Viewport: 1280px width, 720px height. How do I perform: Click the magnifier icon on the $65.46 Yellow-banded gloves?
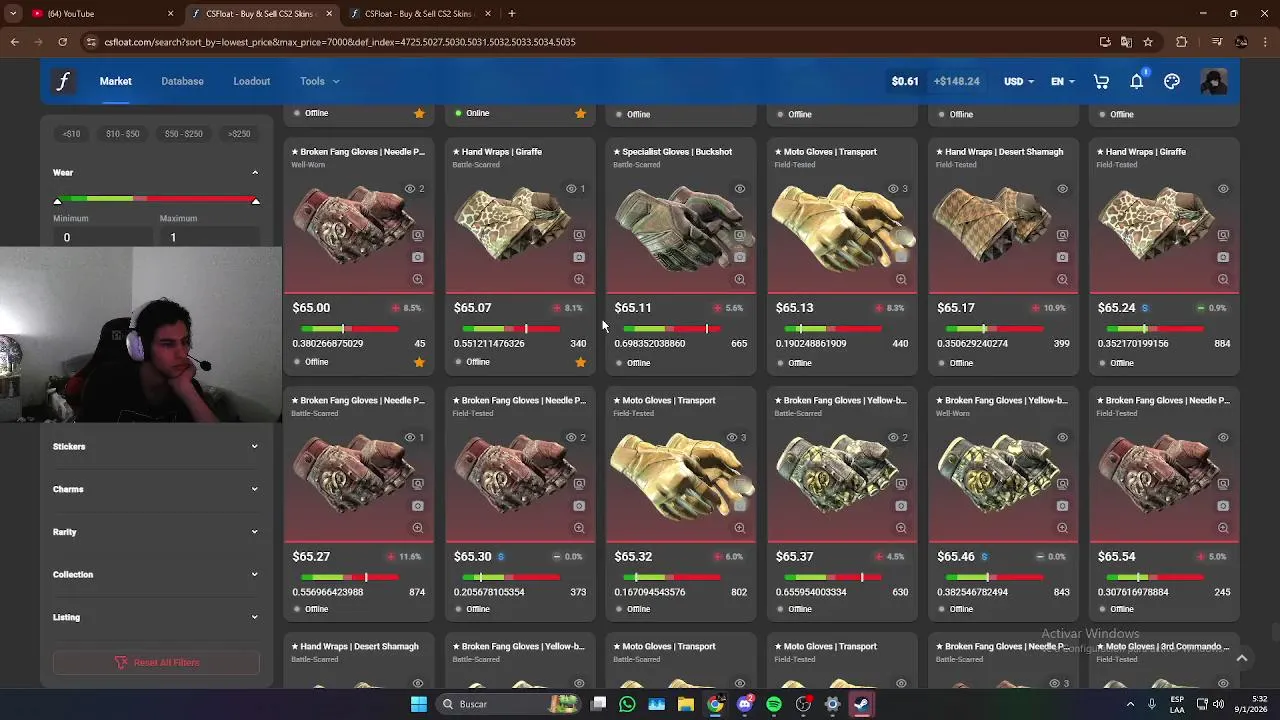pyautogui.click(x=1062, y=528)
